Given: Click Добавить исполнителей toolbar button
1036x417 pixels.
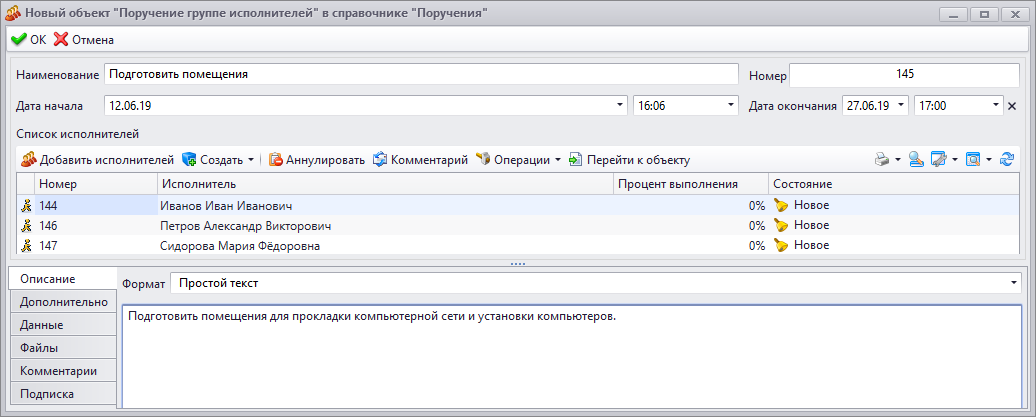Looking at the screenshot, I should (97, 159).
